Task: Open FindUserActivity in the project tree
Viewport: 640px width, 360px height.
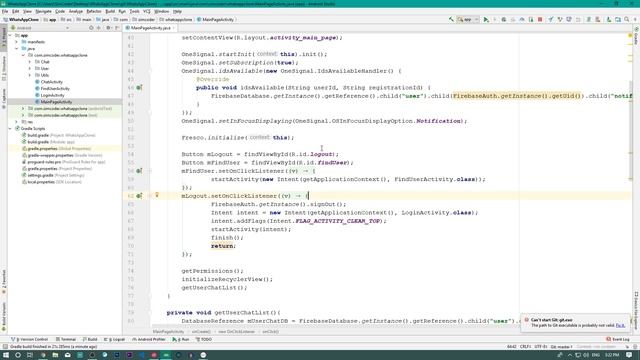Action: 55,89
